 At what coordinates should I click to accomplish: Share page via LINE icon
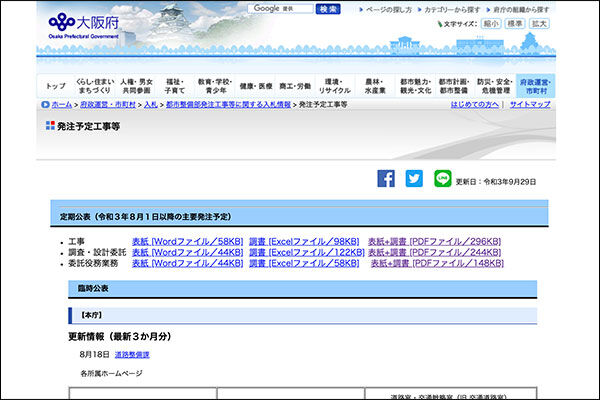pyautogui.click(x=443, y=179)
